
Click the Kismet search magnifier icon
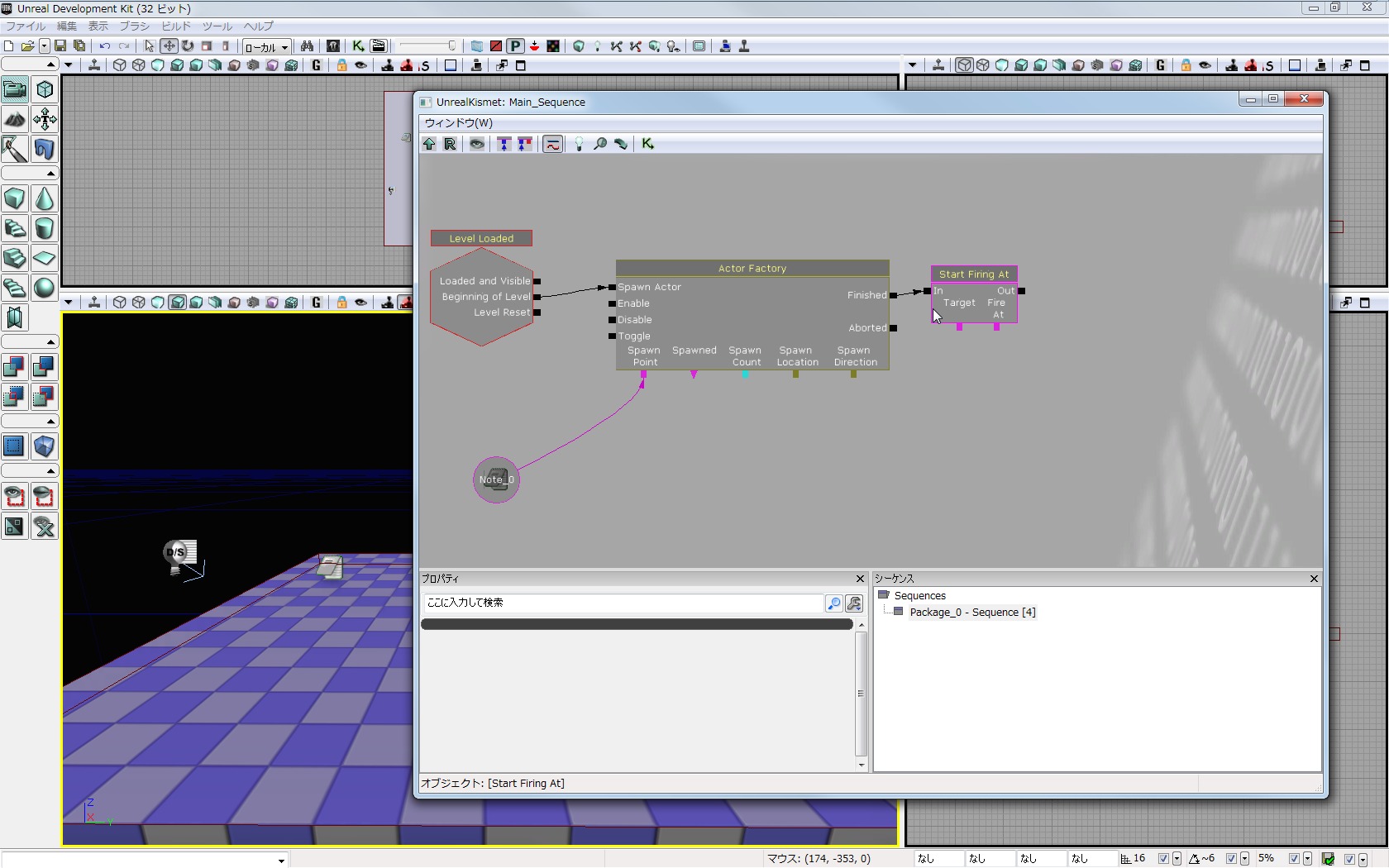(600, 144)
